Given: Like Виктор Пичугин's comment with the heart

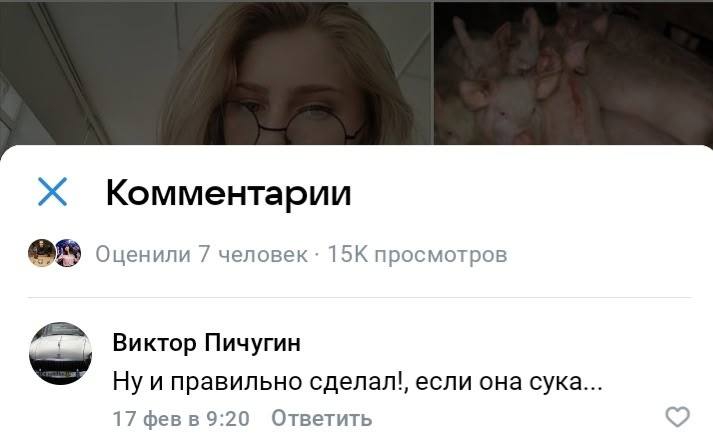Looking at the screenshot, I should click(678, 417).
